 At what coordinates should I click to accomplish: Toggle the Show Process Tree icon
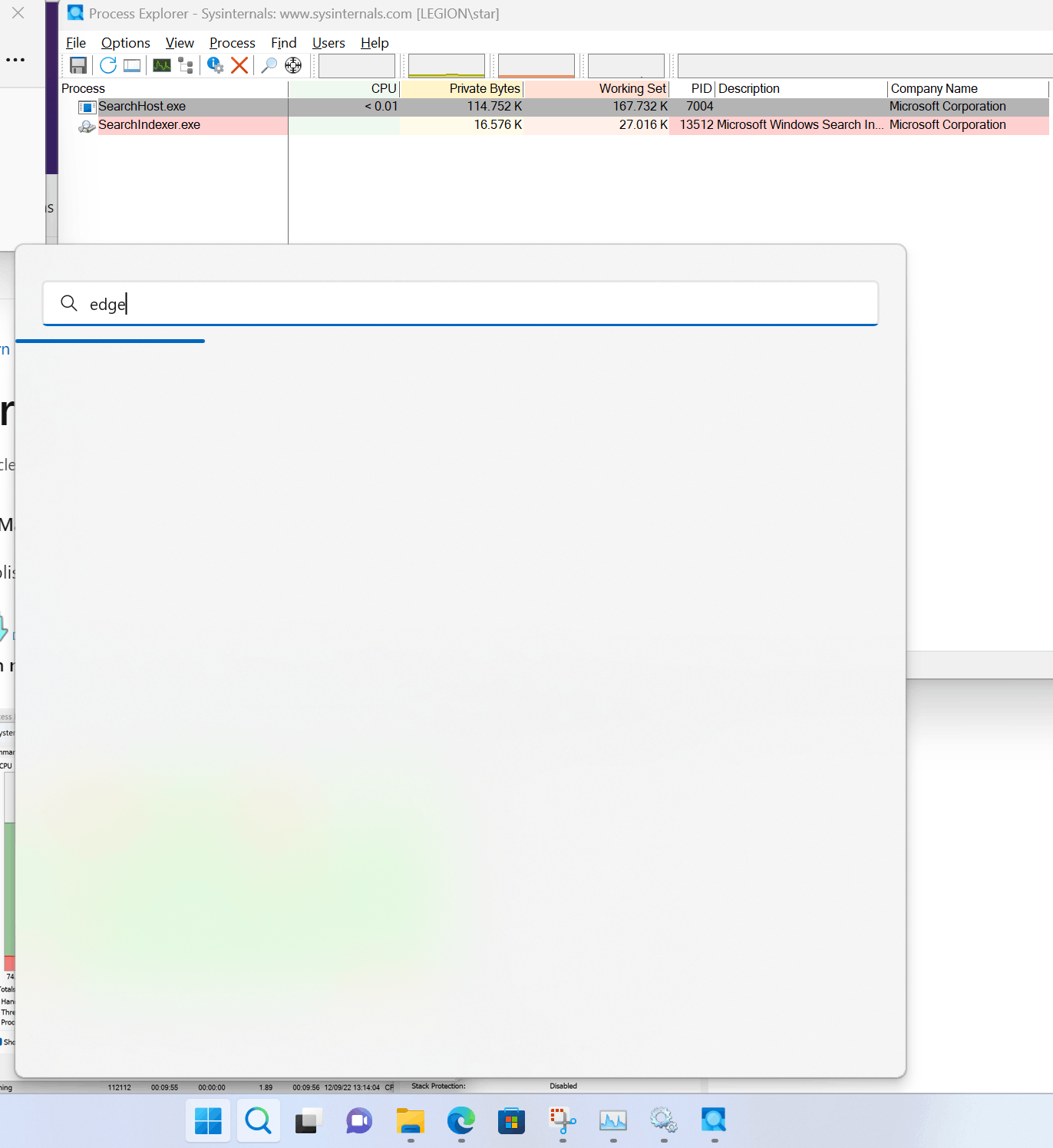(186, 65)
